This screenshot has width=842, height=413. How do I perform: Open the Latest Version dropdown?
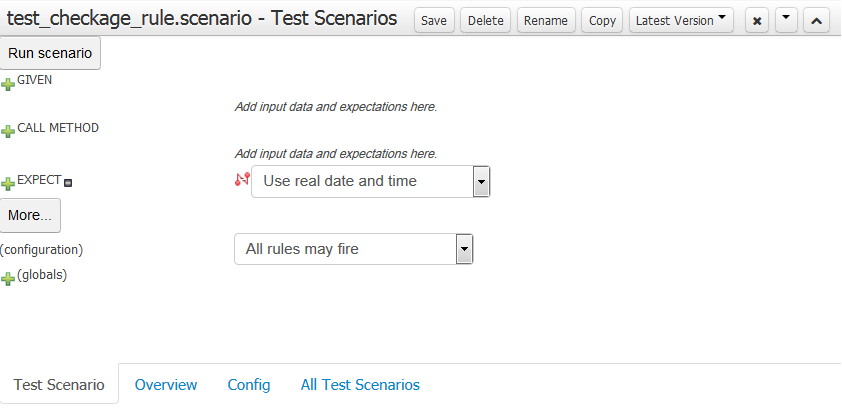tap(680, 21)
